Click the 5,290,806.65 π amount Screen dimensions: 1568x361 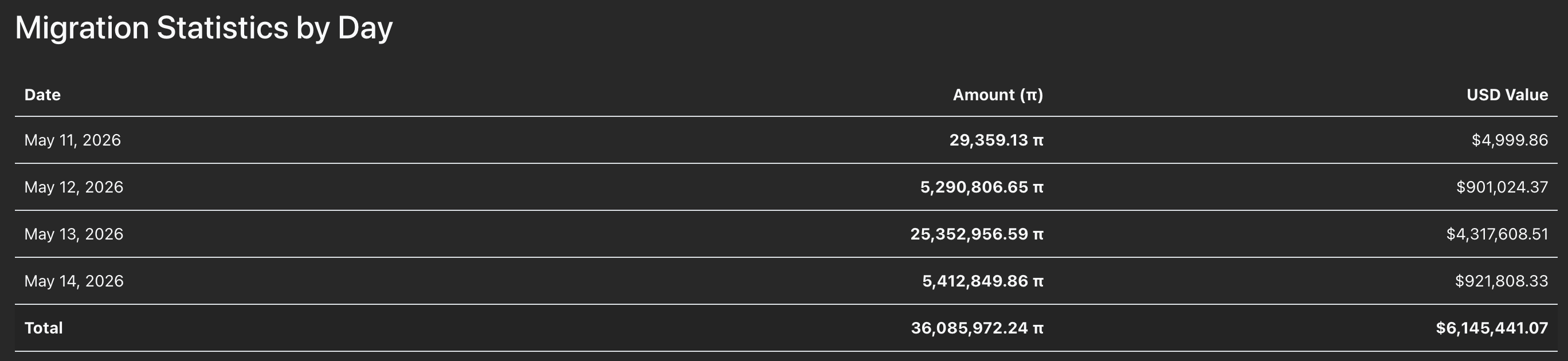pyautogui.click(x=982, y=187)
